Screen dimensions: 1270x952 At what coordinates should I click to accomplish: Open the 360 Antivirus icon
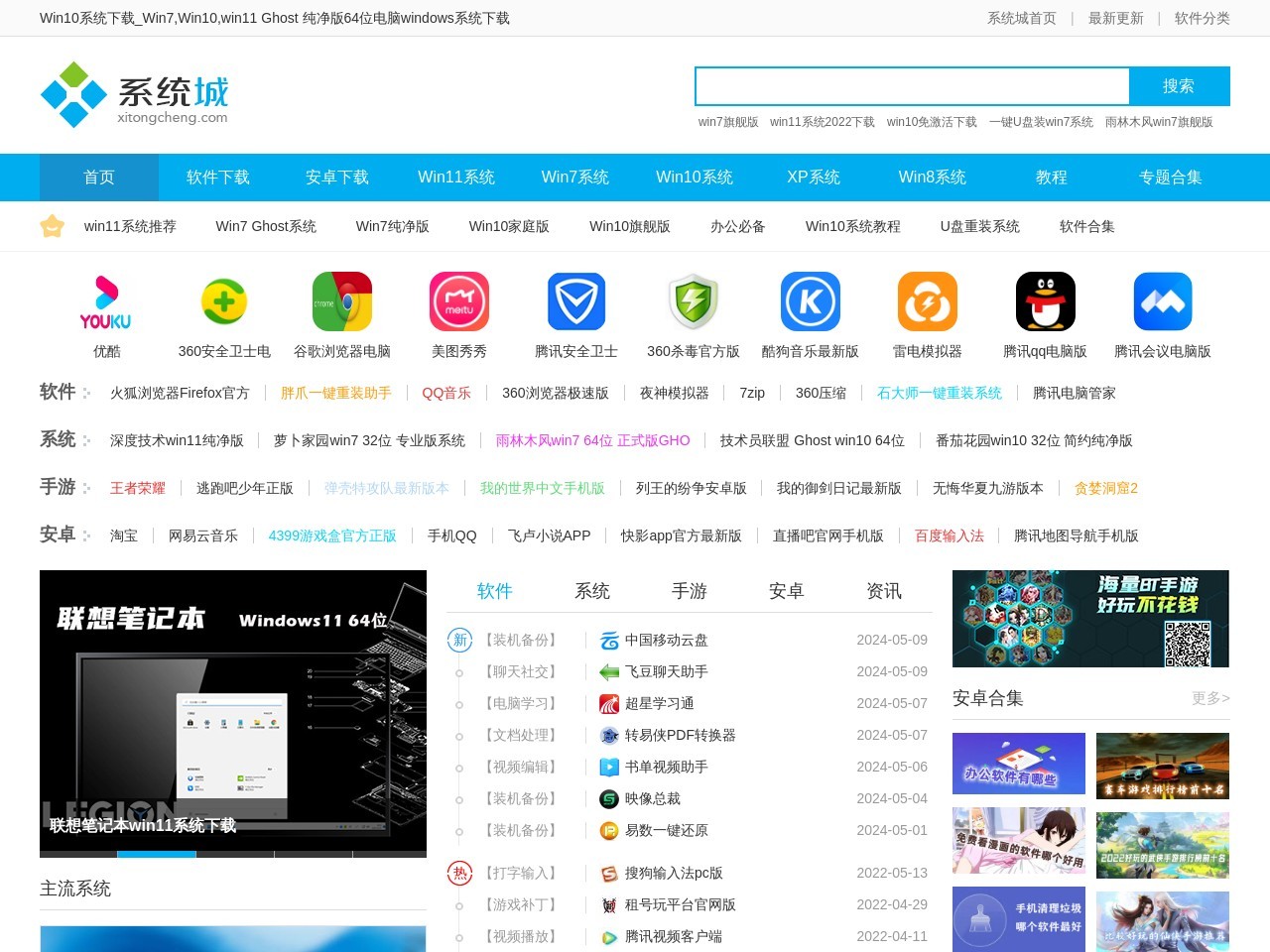(x=694, y=301)
